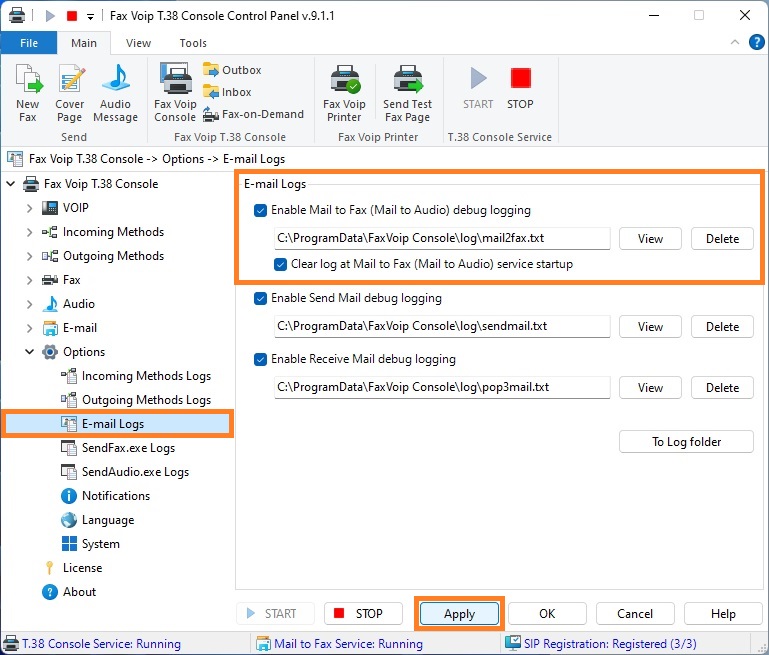Select the Audio Message icon

(116, 93)
